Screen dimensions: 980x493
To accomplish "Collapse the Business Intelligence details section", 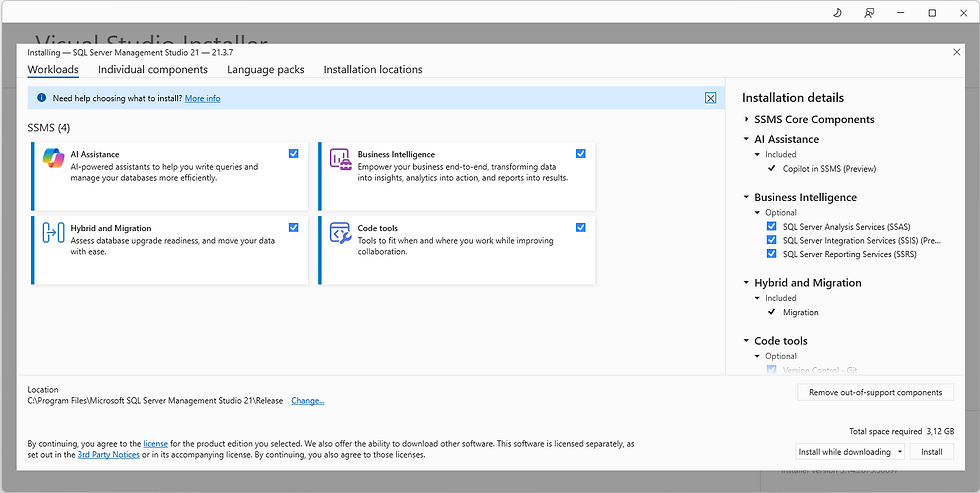I will (x=747, y=197).
